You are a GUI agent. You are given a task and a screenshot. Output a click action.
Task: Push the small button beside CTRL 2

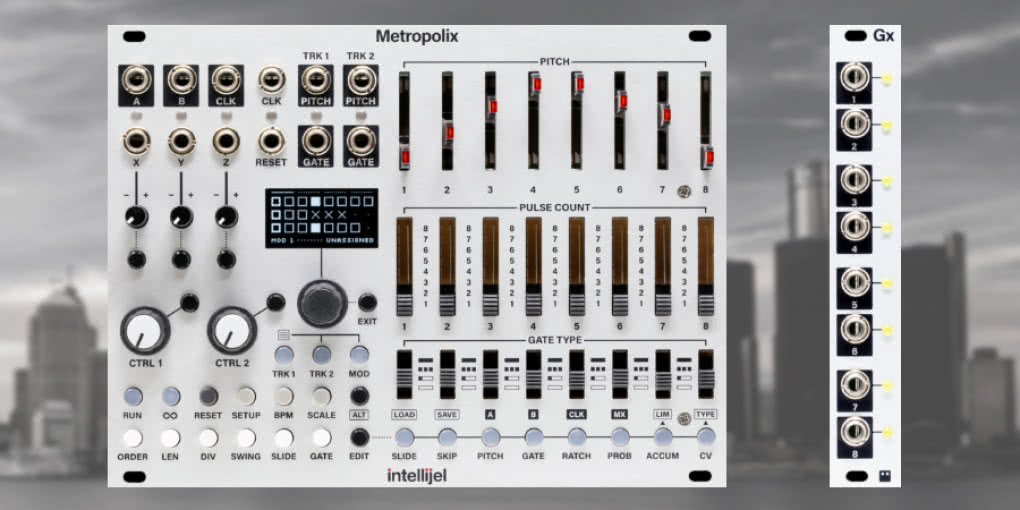[x=276, y=302]
